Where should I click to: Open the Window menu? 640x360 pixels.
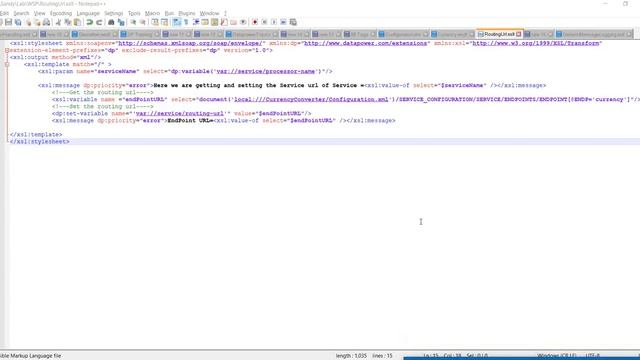coord(209,13)
